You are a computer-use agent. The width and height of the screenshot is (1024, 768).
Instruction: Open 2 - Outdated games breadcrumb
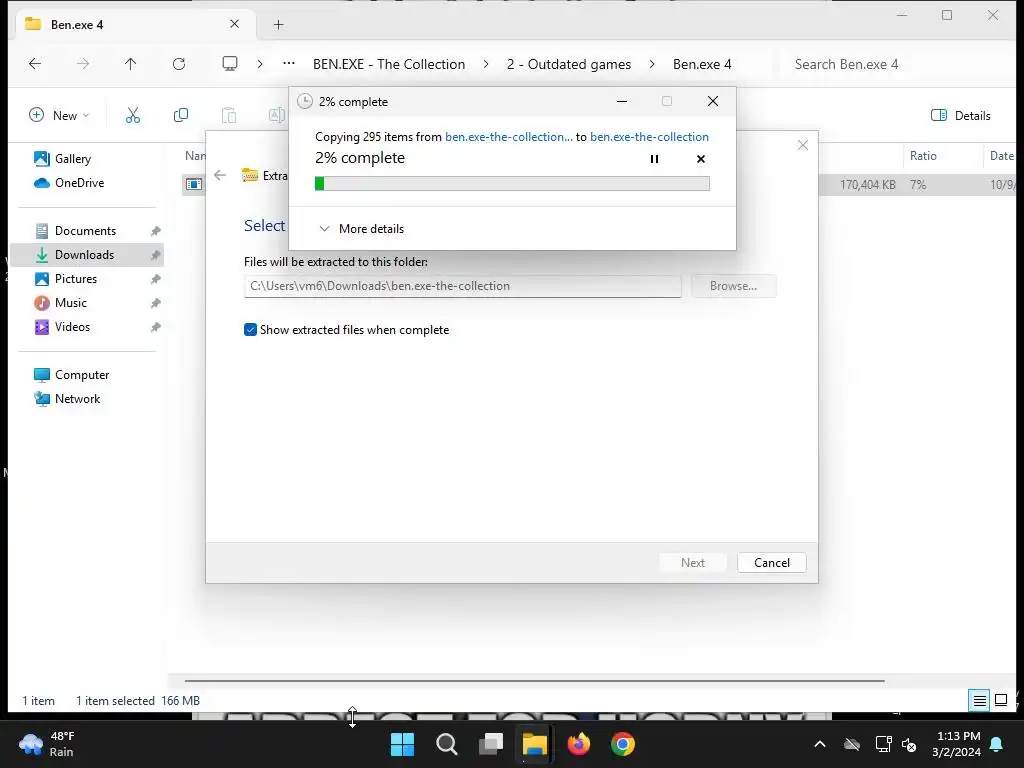click(x=569, y=64)
